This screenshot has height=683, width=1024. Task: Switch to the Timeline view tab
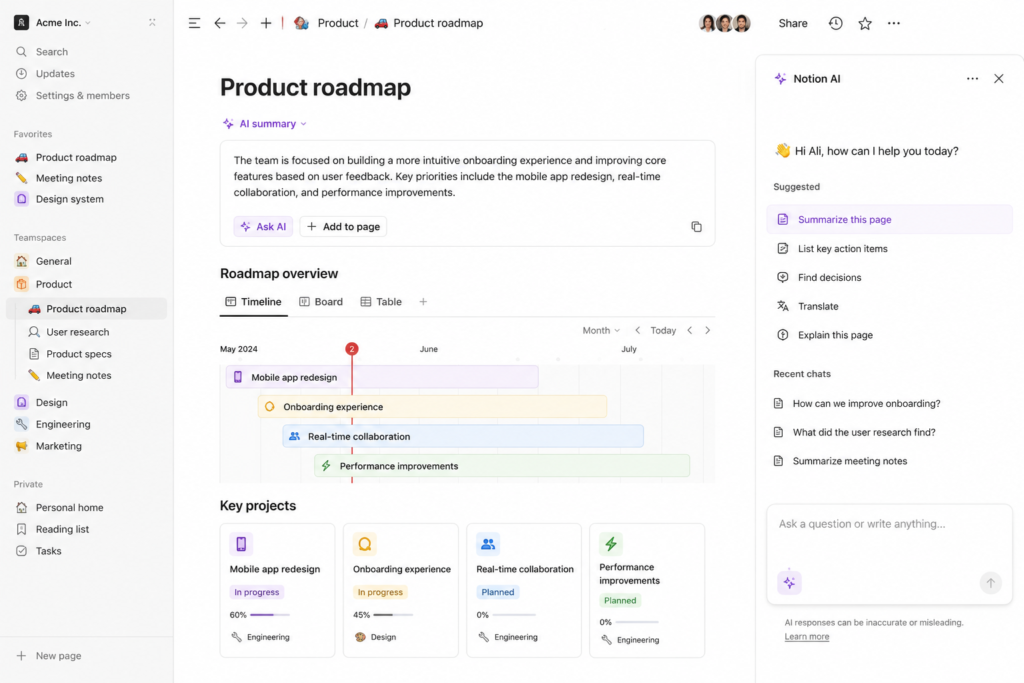[x=253, y=302]
